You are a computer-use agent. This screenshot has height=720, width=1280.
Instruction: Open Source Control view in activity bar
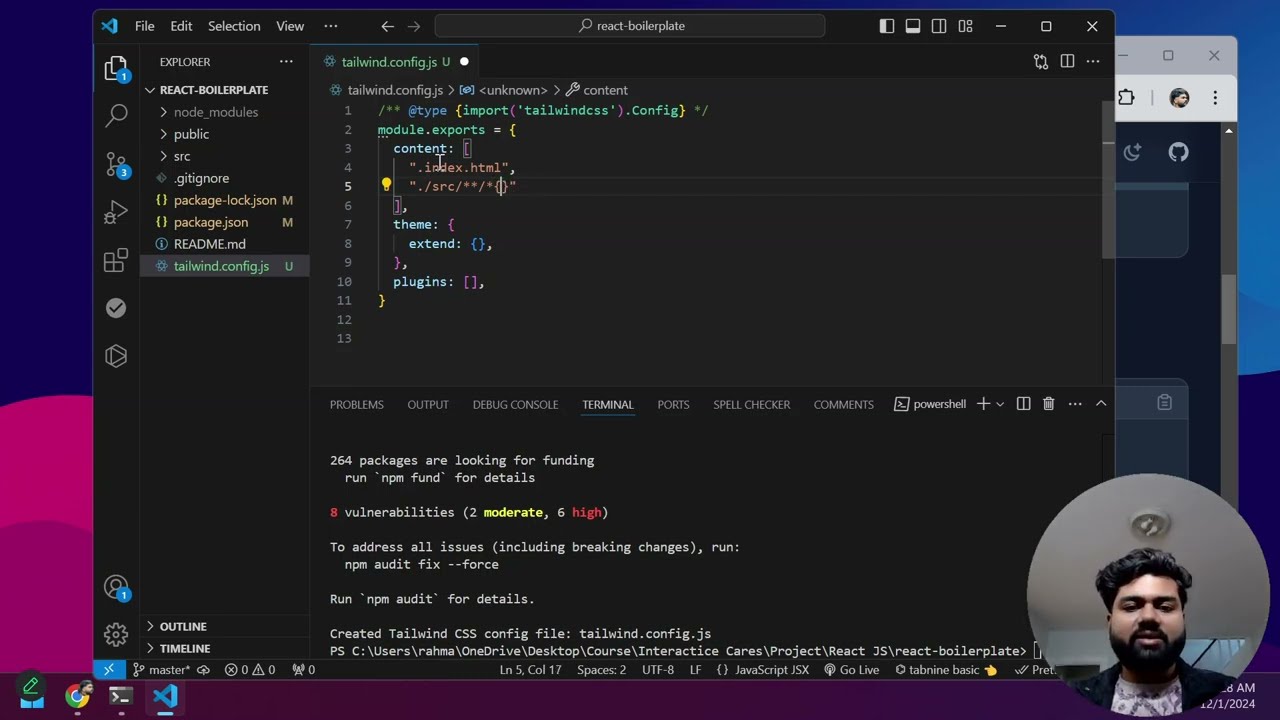coord(117,164)
